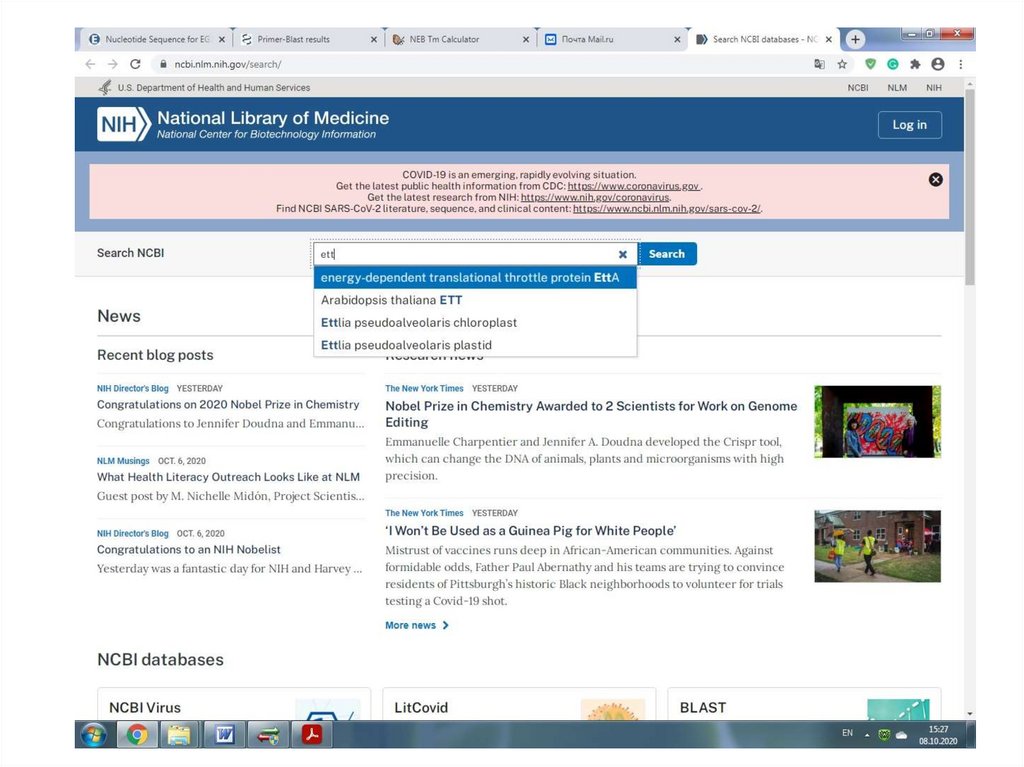This screenshot has width=1024, height=767.
Task: Close the Nucleotide Sequence tab
Action: point(221,39)
